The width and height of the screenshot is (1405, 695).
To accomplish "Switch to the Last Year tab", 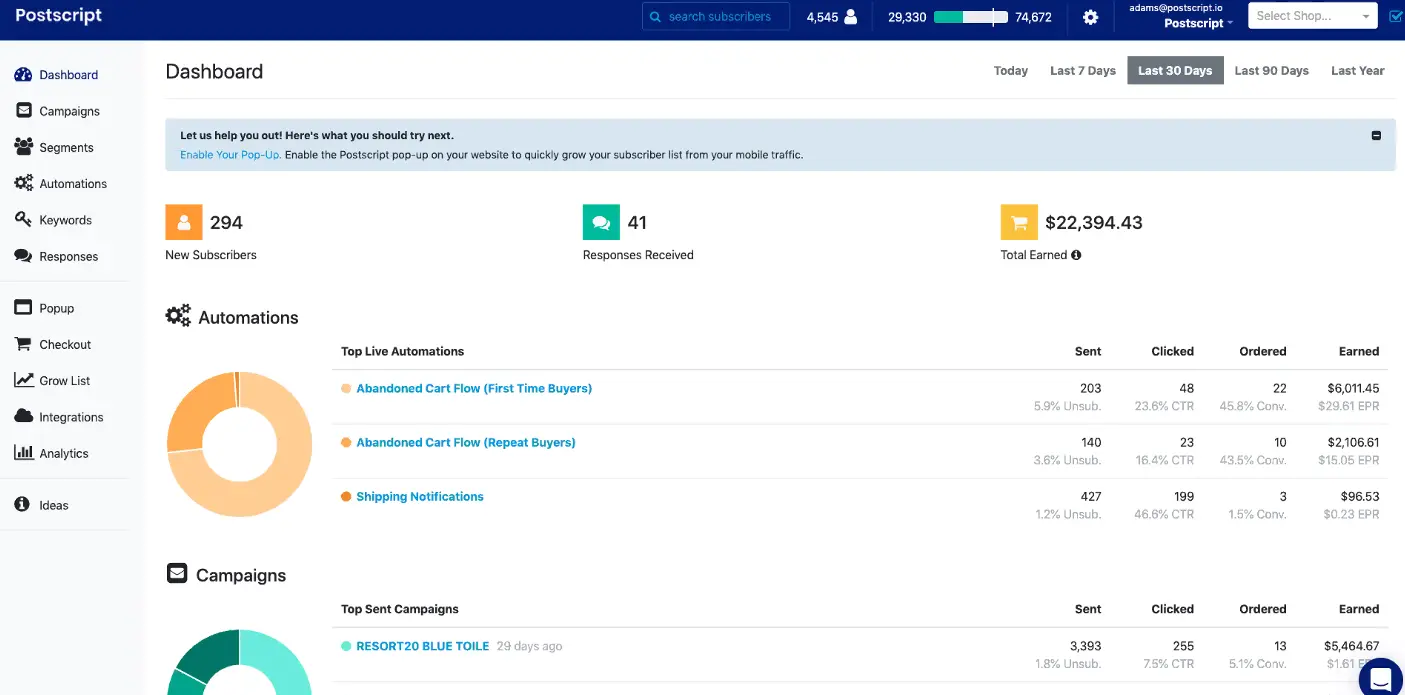I will [1358, 71].
